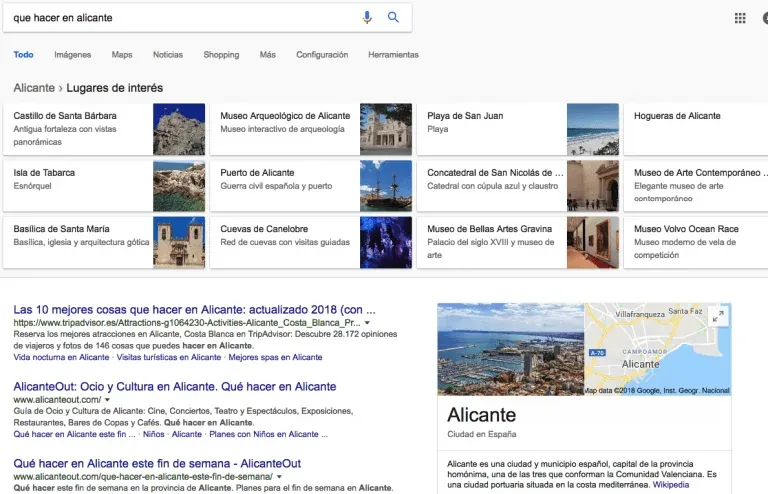The width and height of the screenshot is (768, 494).
Task: Open 'Qué hacer en Alicante este fin de semana' result
Action: pos(157,463)
